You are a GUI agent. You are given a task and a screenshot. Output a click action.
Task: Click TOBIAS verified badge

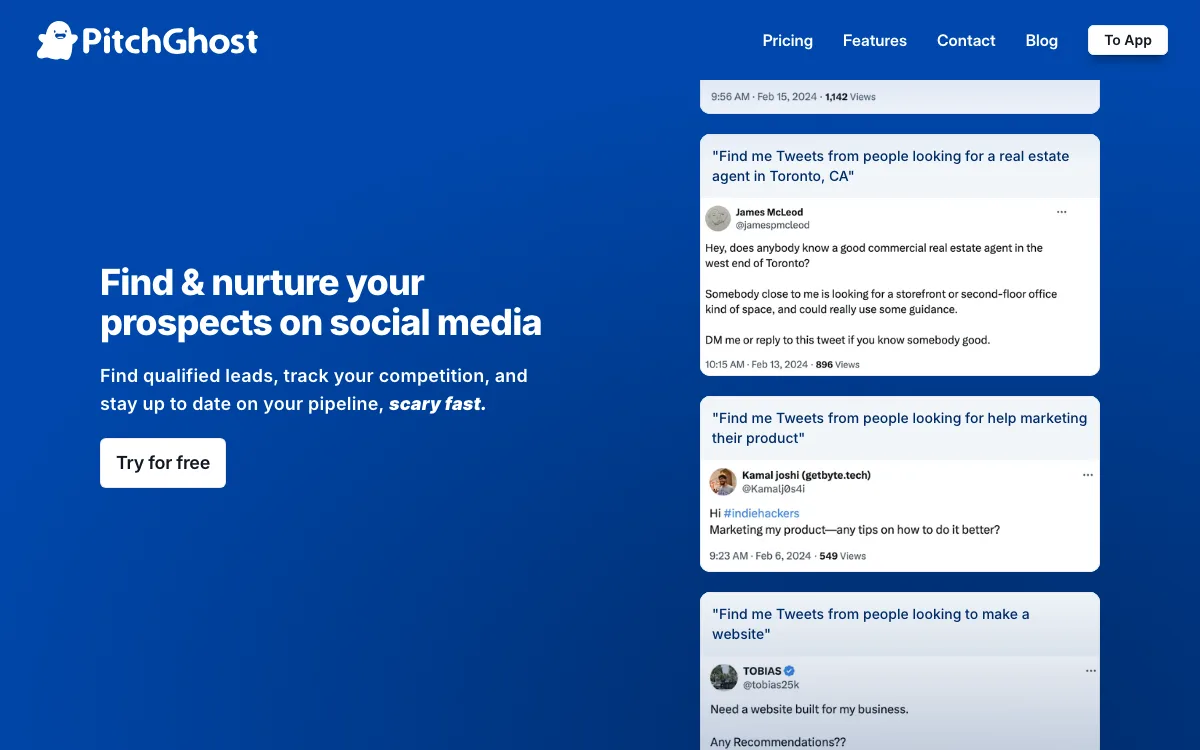click(x=789, y=671)
